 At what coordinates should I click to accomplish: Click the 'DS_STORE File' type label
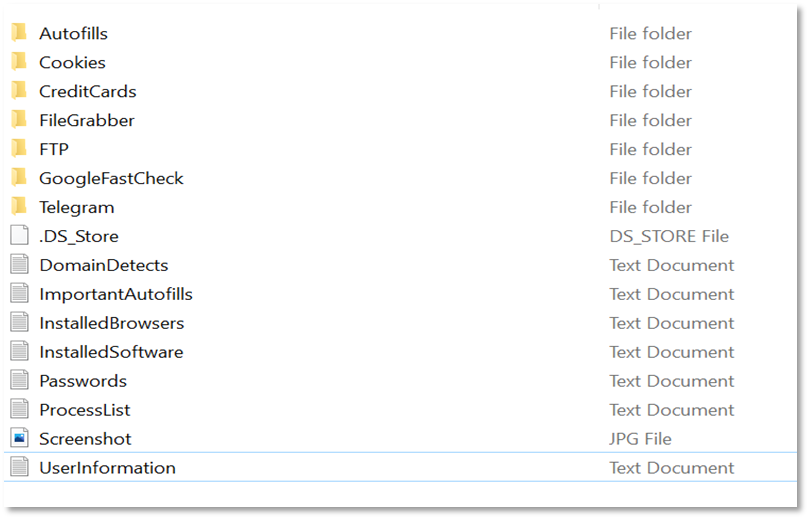(669, 236)
